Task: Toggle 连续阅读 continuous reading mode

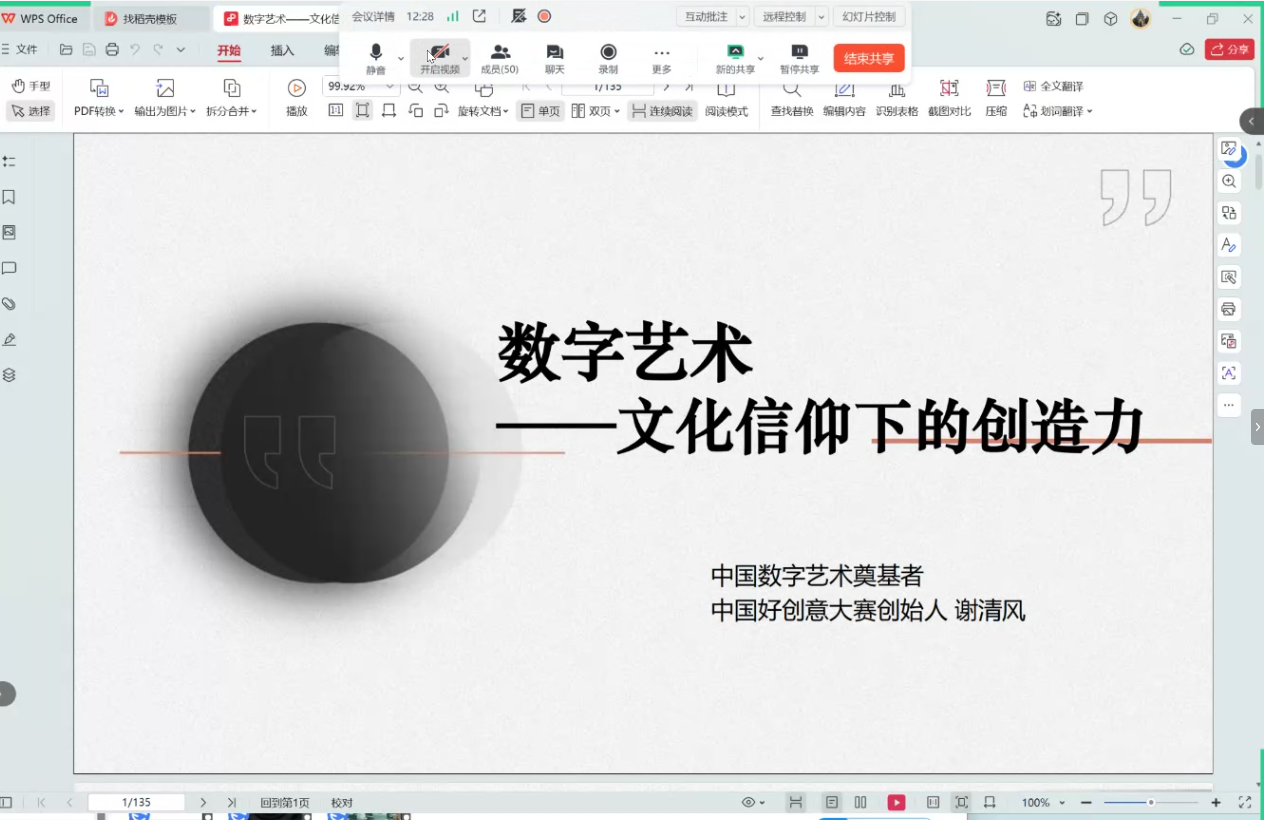Action: [662, 111]
